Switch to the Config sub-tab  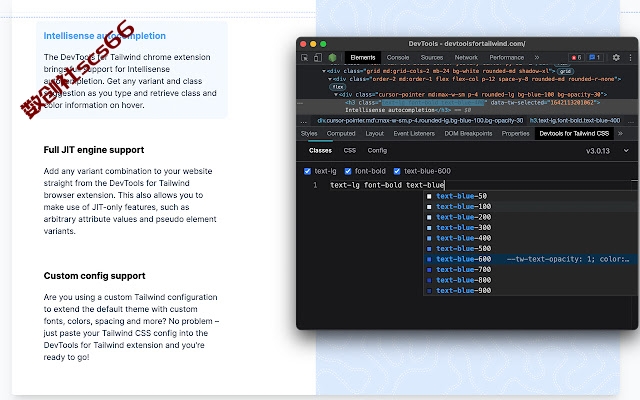point(377,151)
